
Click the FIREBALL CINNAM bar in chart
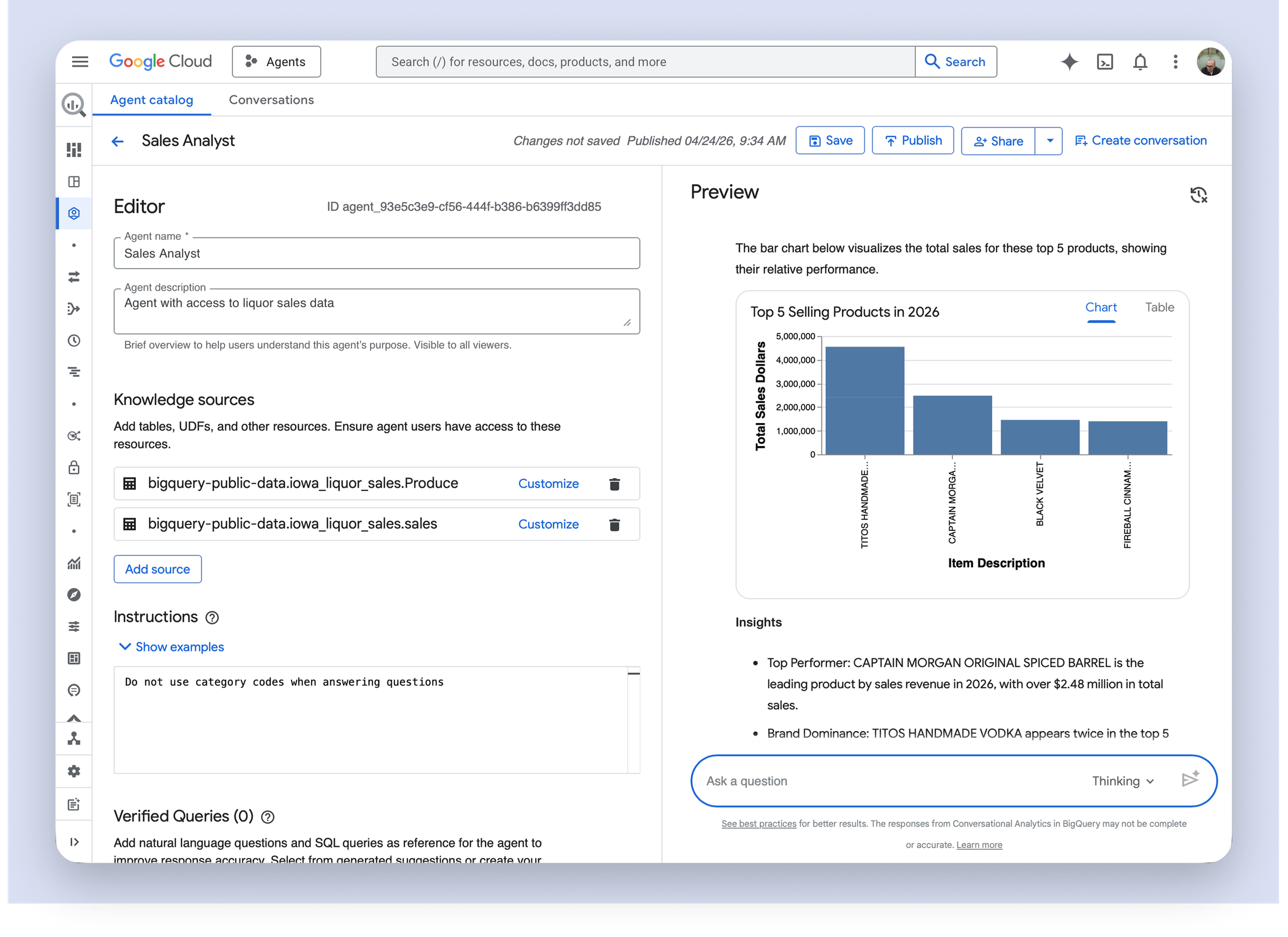tap(1128, 438)
